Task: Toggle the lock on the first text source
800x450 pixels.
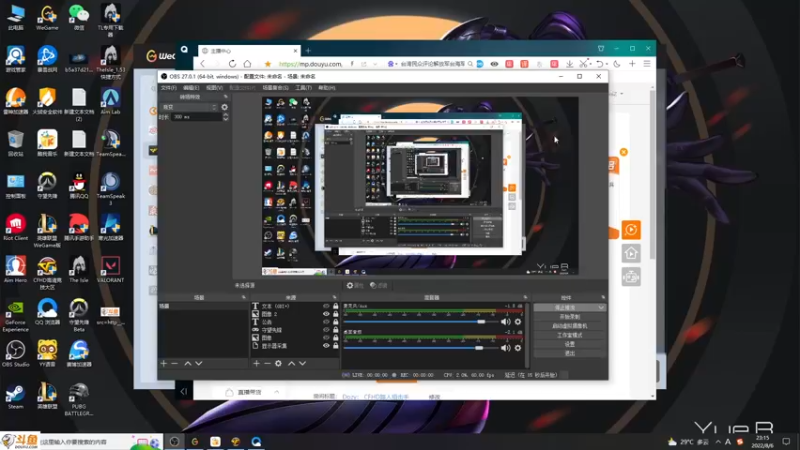Action: pos(336,306)
